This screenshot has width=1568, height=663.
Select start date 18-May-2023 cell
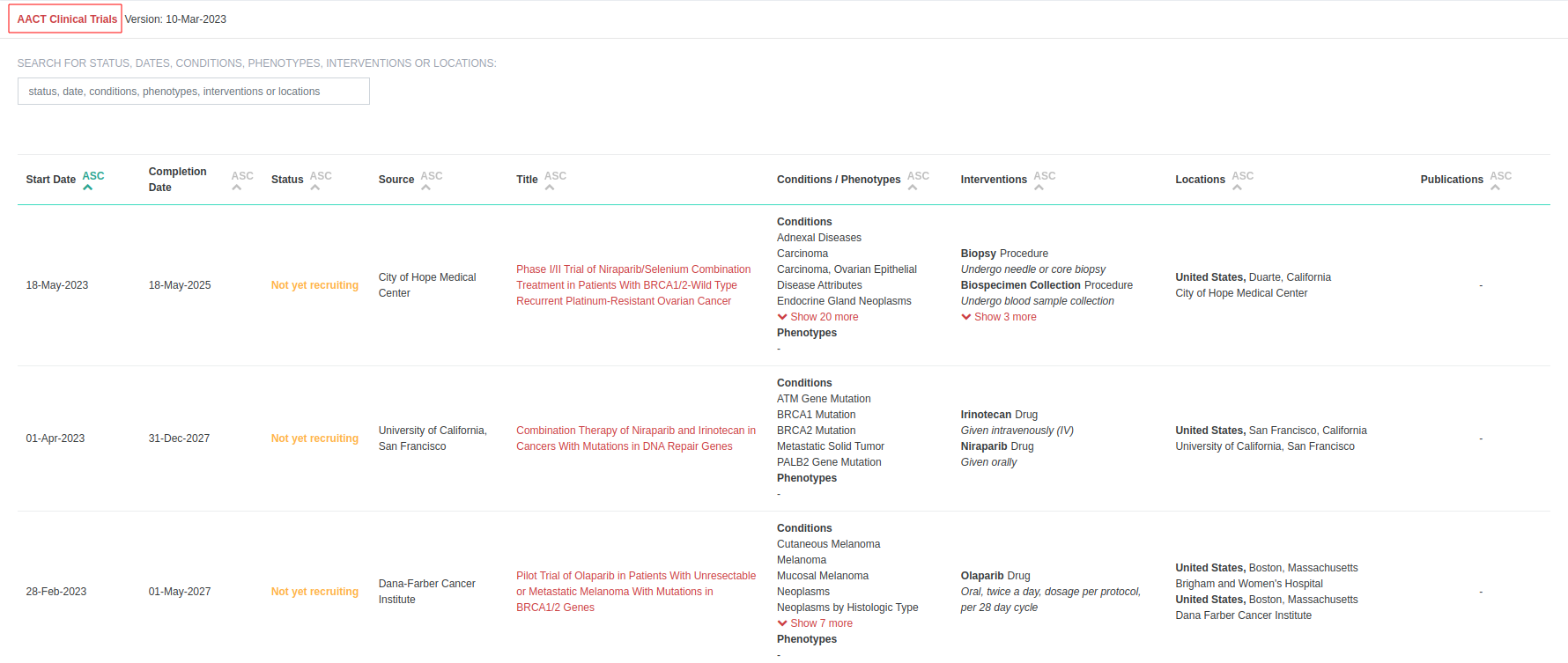(57, 285)
